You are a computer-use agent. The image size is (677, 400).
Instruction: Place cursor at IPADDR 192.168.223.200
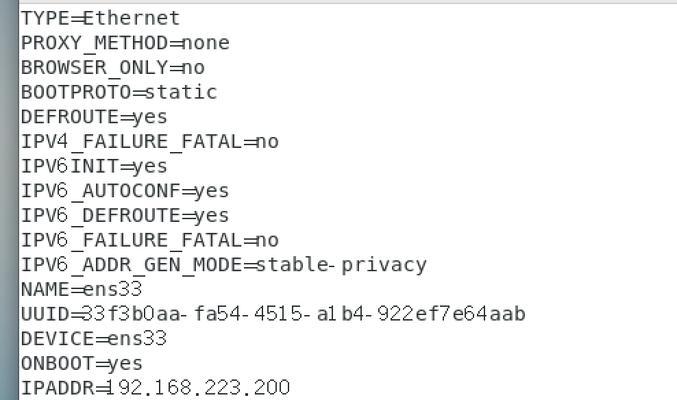tap(155, 388)
